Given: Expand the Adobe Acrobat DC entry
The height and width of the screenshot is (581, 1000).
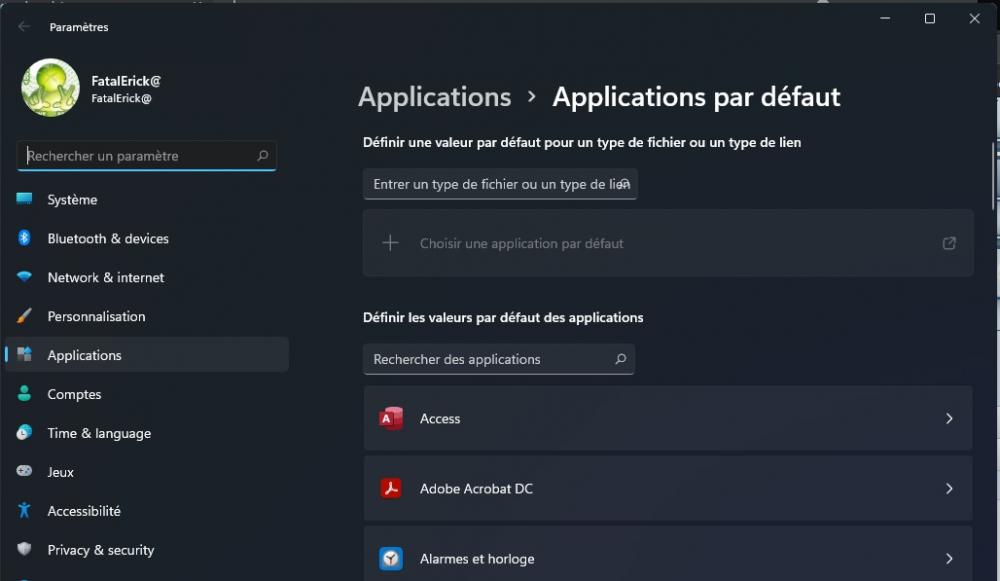Looking at the screenshot, I should [949, 488].
